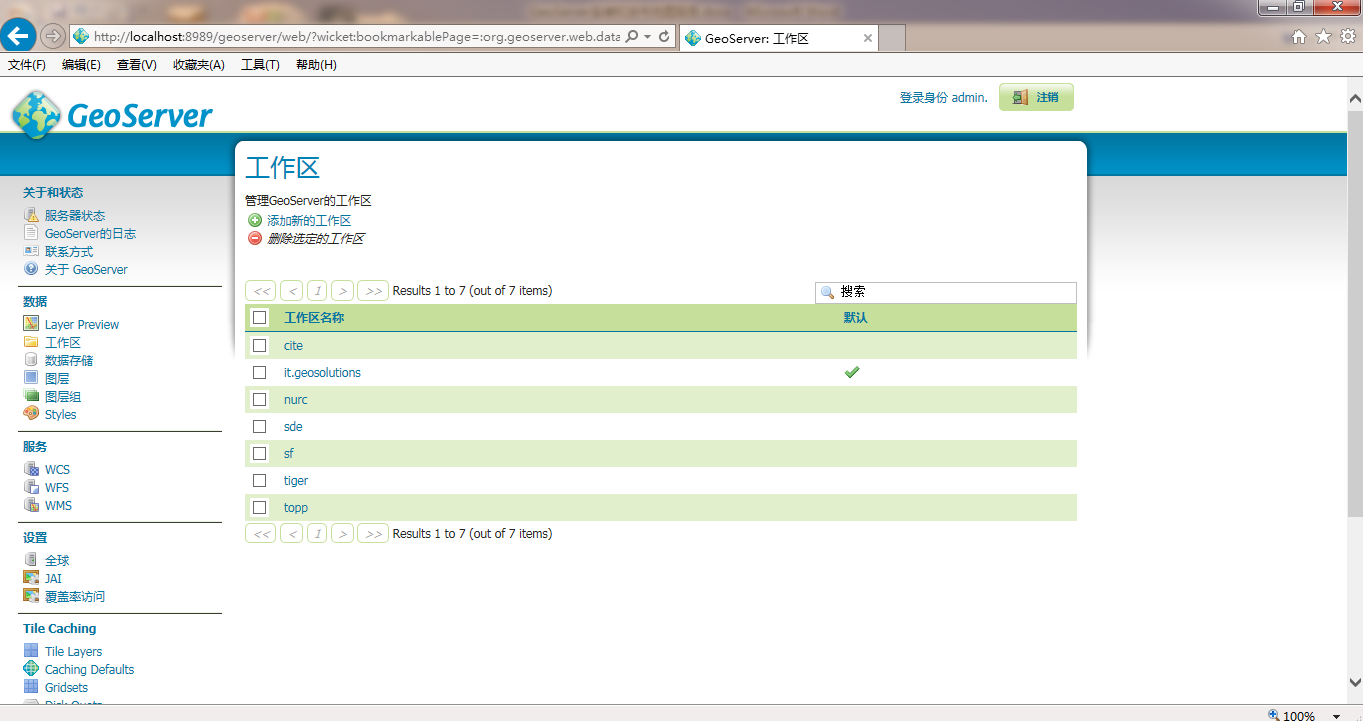Click the WCS service icon
Image resolution: width=1363 pixels, height=721 pixels.
pos(31,469)
